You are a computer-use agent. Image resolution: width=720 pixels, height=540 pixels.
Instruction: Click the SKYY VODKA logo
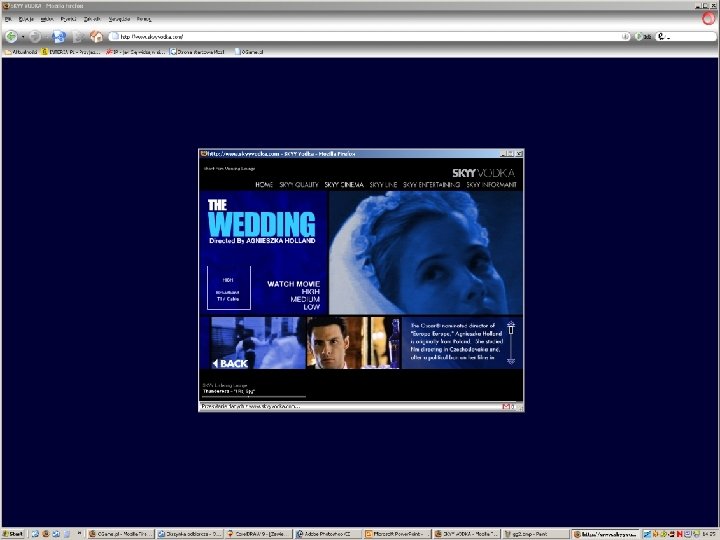tap(484, 173)
